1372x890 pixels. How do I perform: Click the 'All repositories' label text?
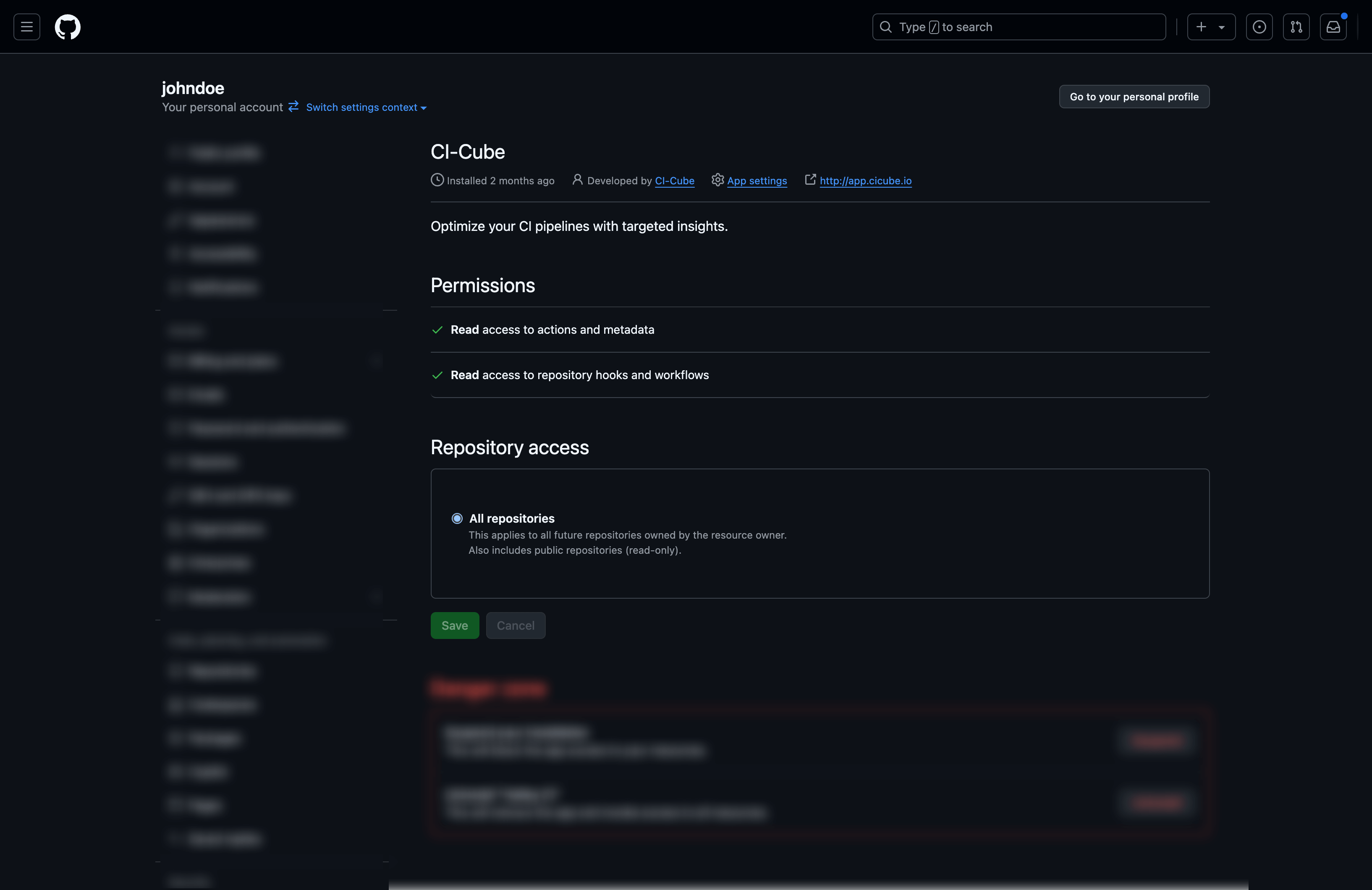(x=512, y=518)
